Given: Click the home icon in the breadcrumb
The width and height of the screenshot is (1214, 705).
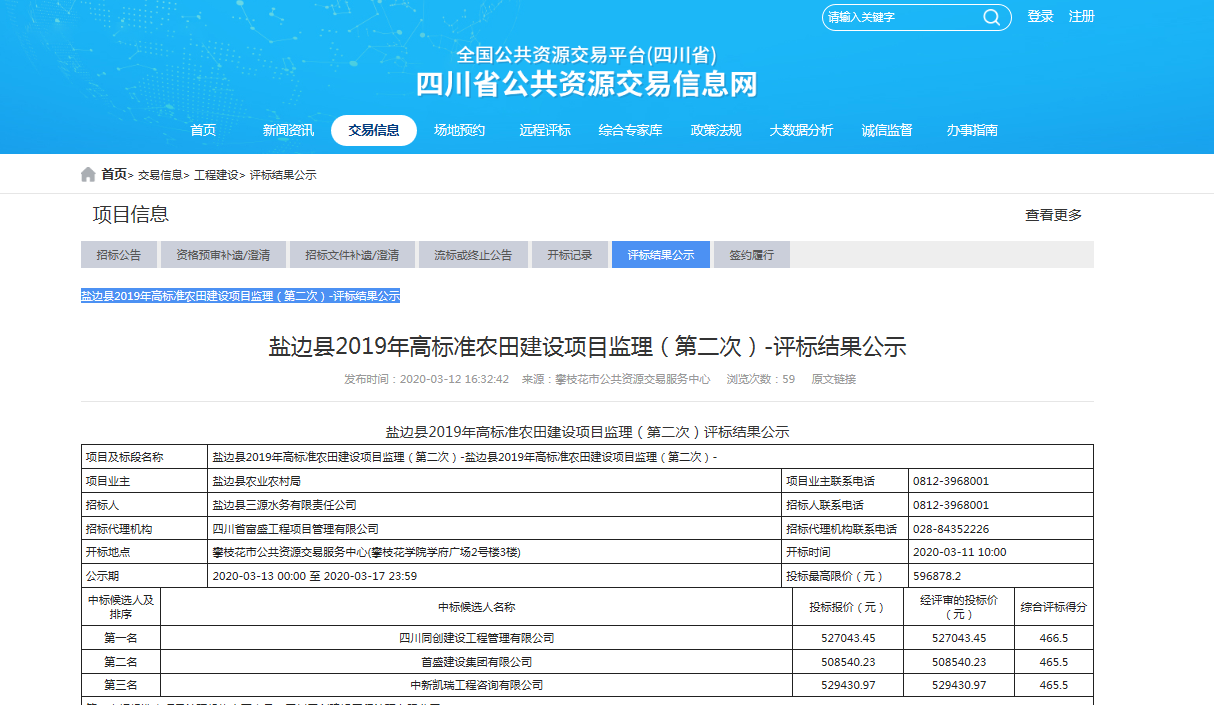Looking at the screenshot, I should pyautogui.click(x=88, y=172).
